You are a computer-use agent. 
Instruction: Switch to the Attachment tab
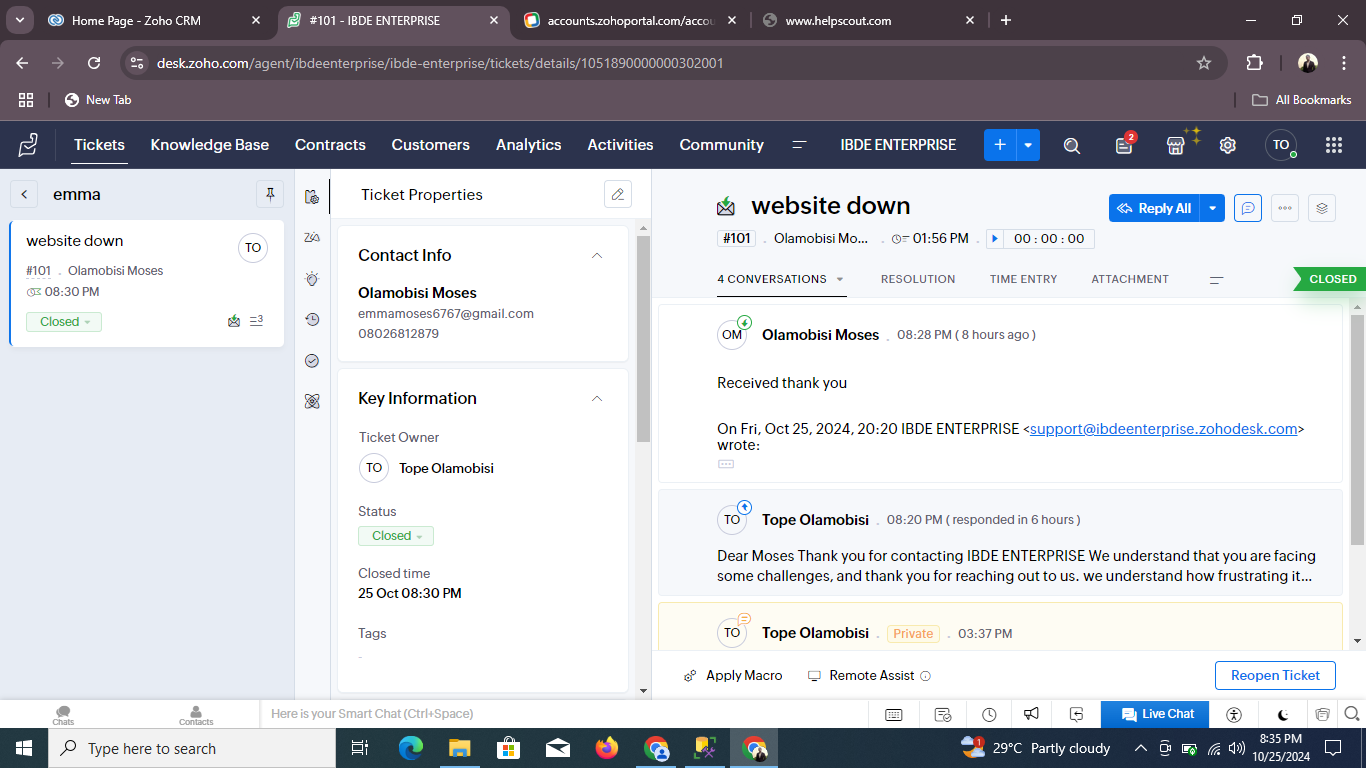[1130, 279]
